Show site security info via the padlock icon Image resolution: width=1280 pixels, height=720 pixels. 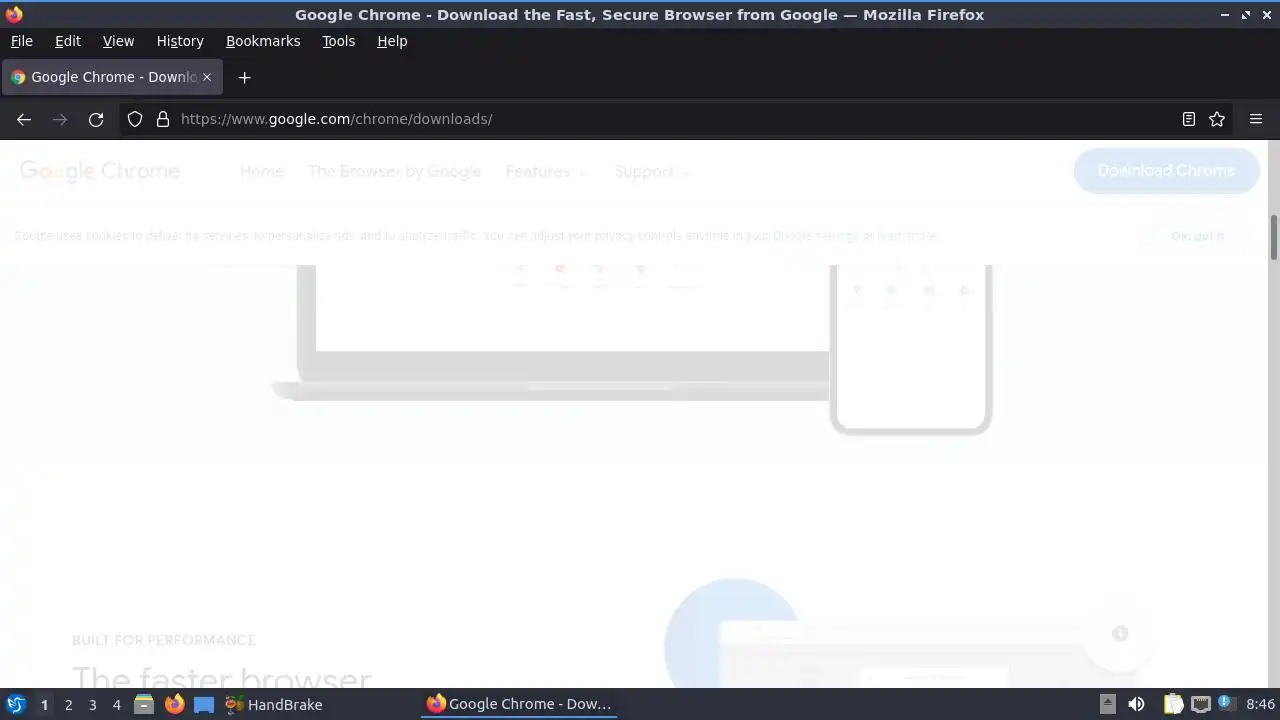(163, 119)
